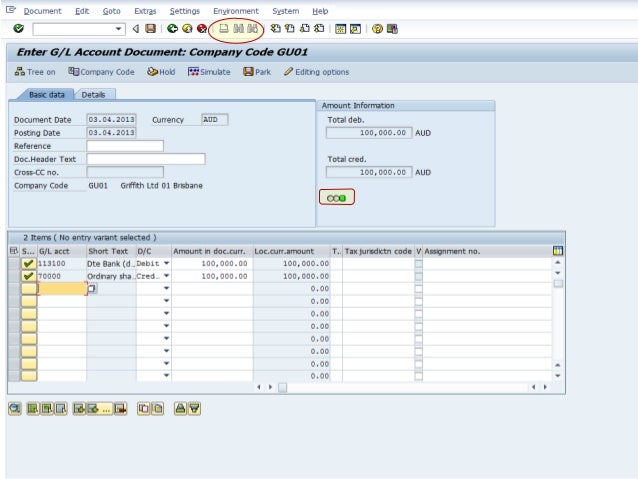
Task: Click the Doc.Header Text field
Action: point(146,159)
